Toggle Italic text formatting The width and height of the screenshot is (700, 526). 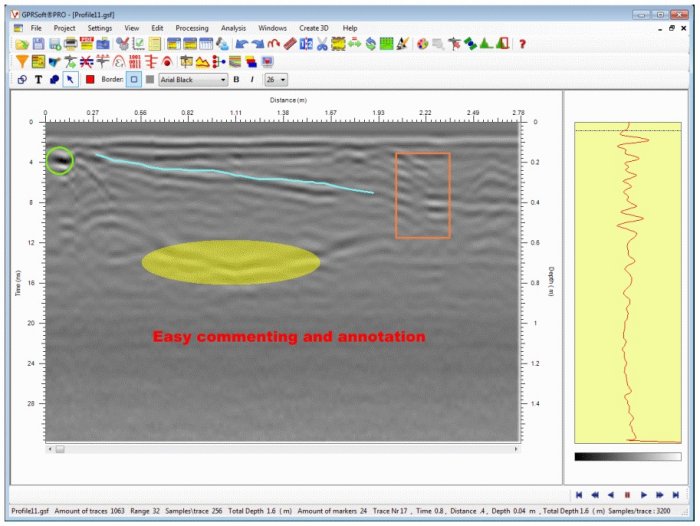point(252,79)
